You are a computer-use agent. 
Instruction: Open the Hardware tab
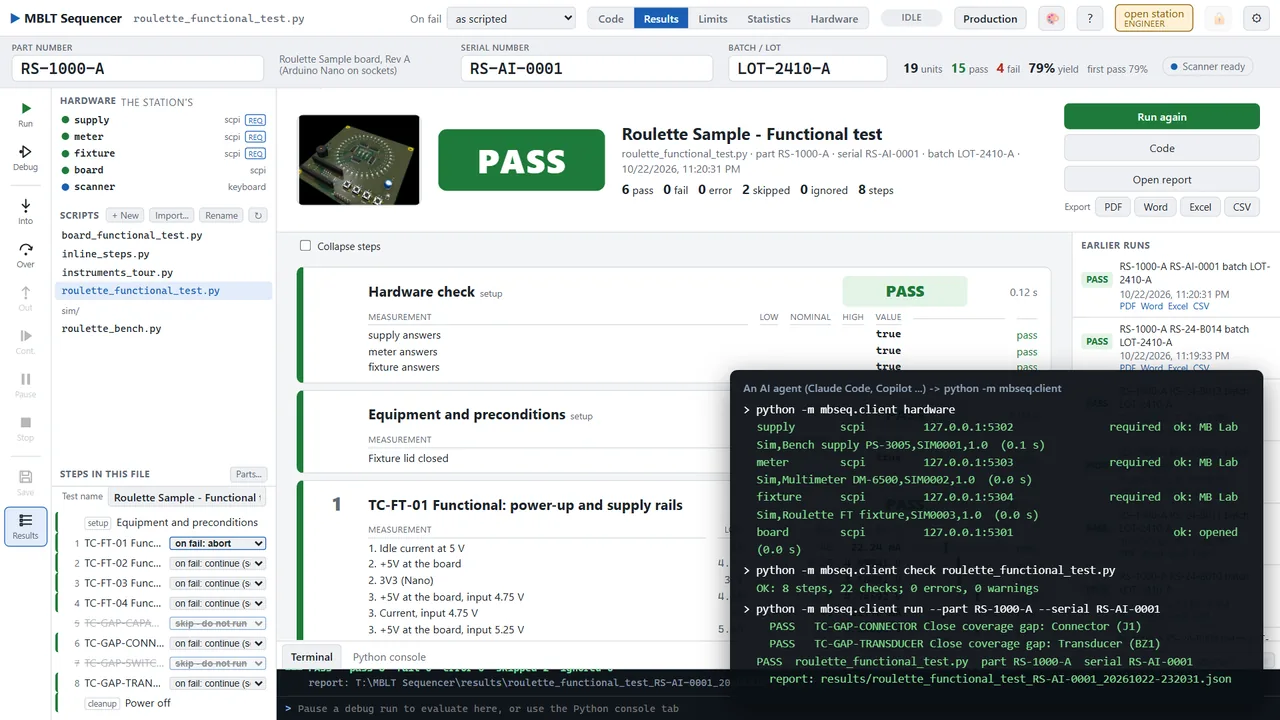[834, 18]
